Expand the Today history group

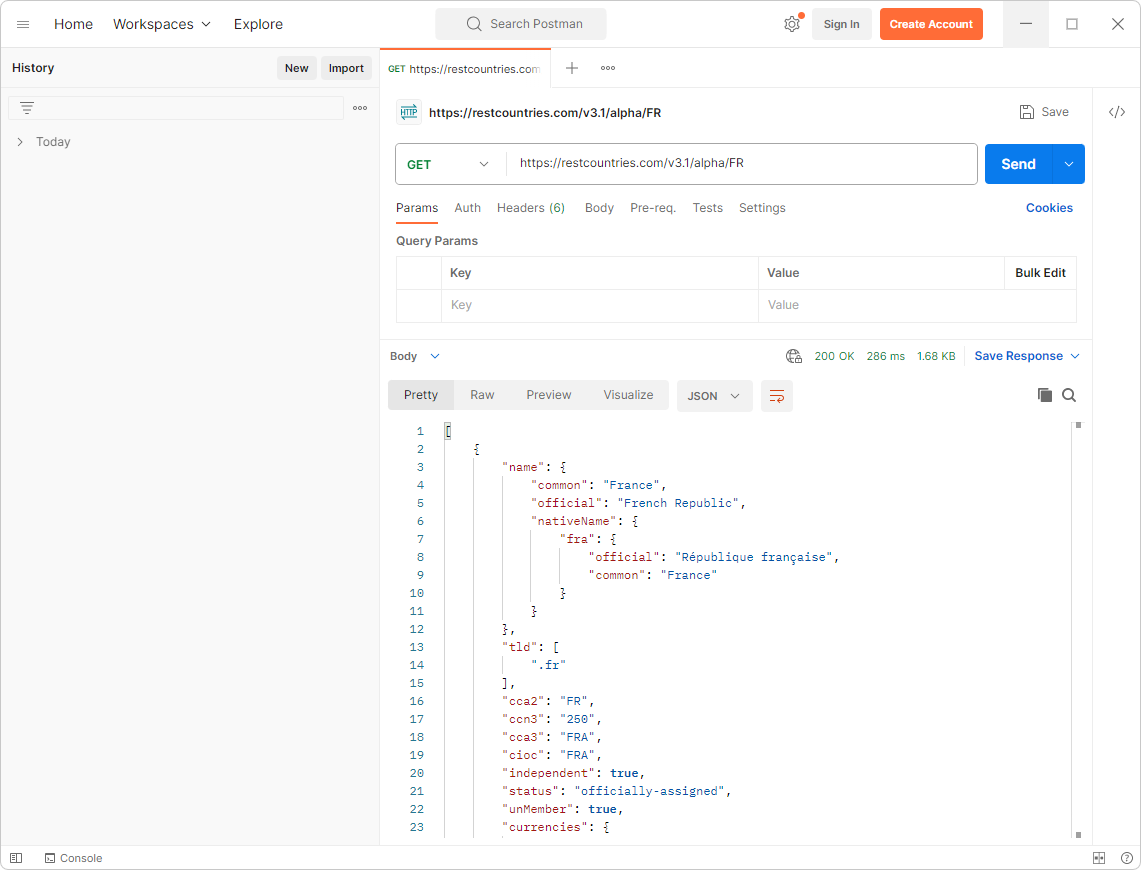coord(20,142)
